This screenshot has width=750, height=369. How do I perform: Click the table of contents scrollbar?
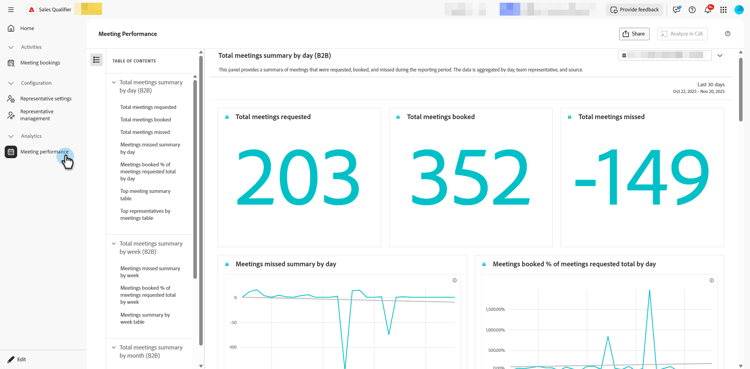[195, 179]
